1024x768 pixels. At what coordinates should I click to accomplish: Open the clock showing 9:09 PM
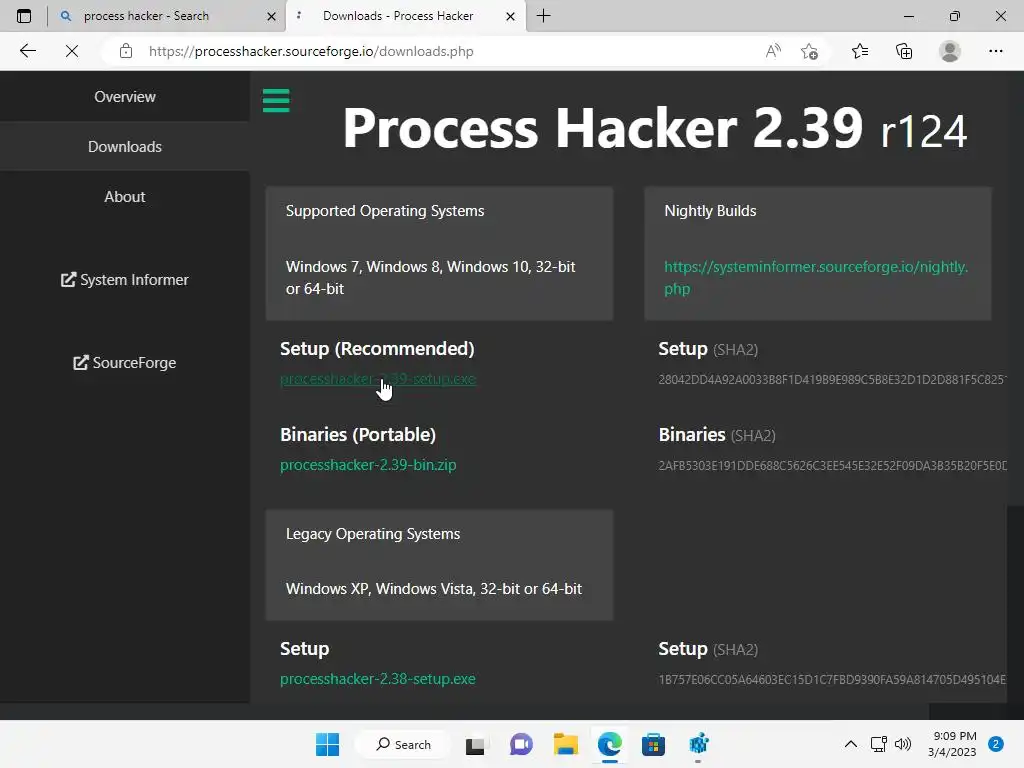[952, 744]
